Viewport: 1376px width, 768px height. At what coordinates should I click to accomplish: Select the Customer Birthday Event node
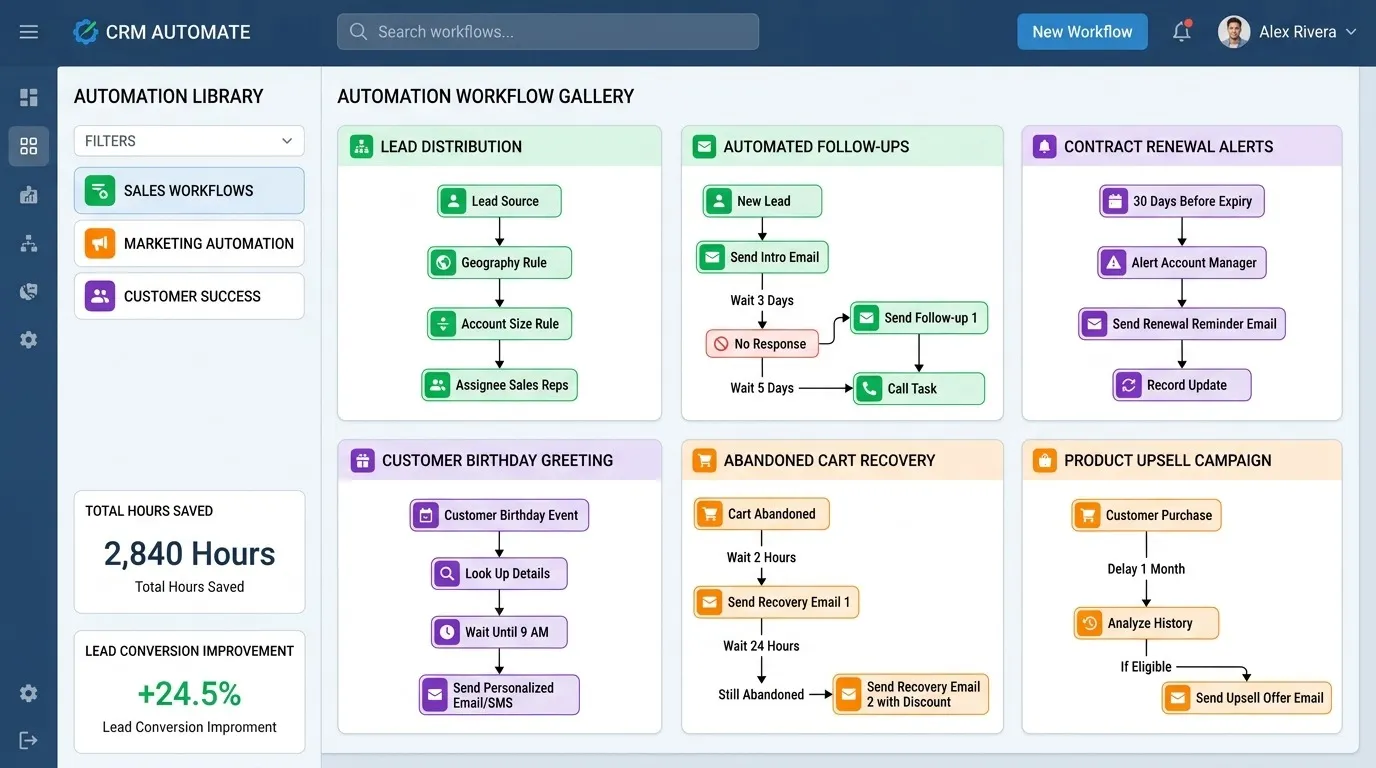point(499,515)
